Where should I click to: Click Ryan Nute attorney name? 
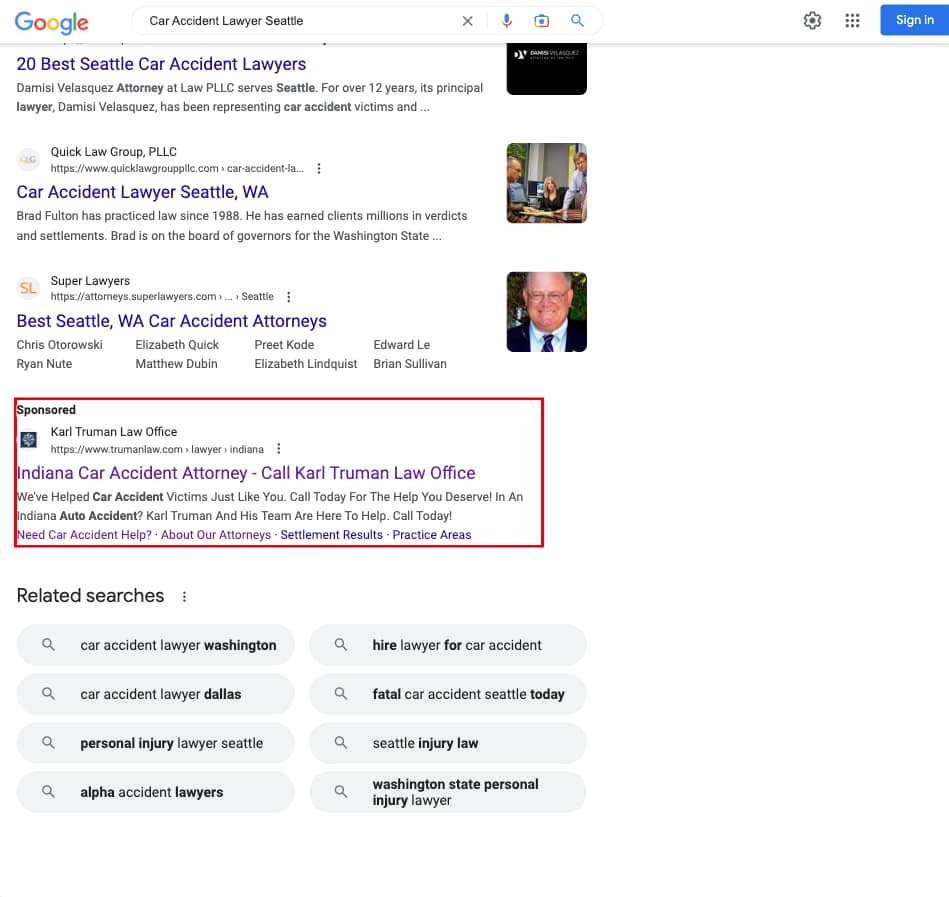[44, 364]
